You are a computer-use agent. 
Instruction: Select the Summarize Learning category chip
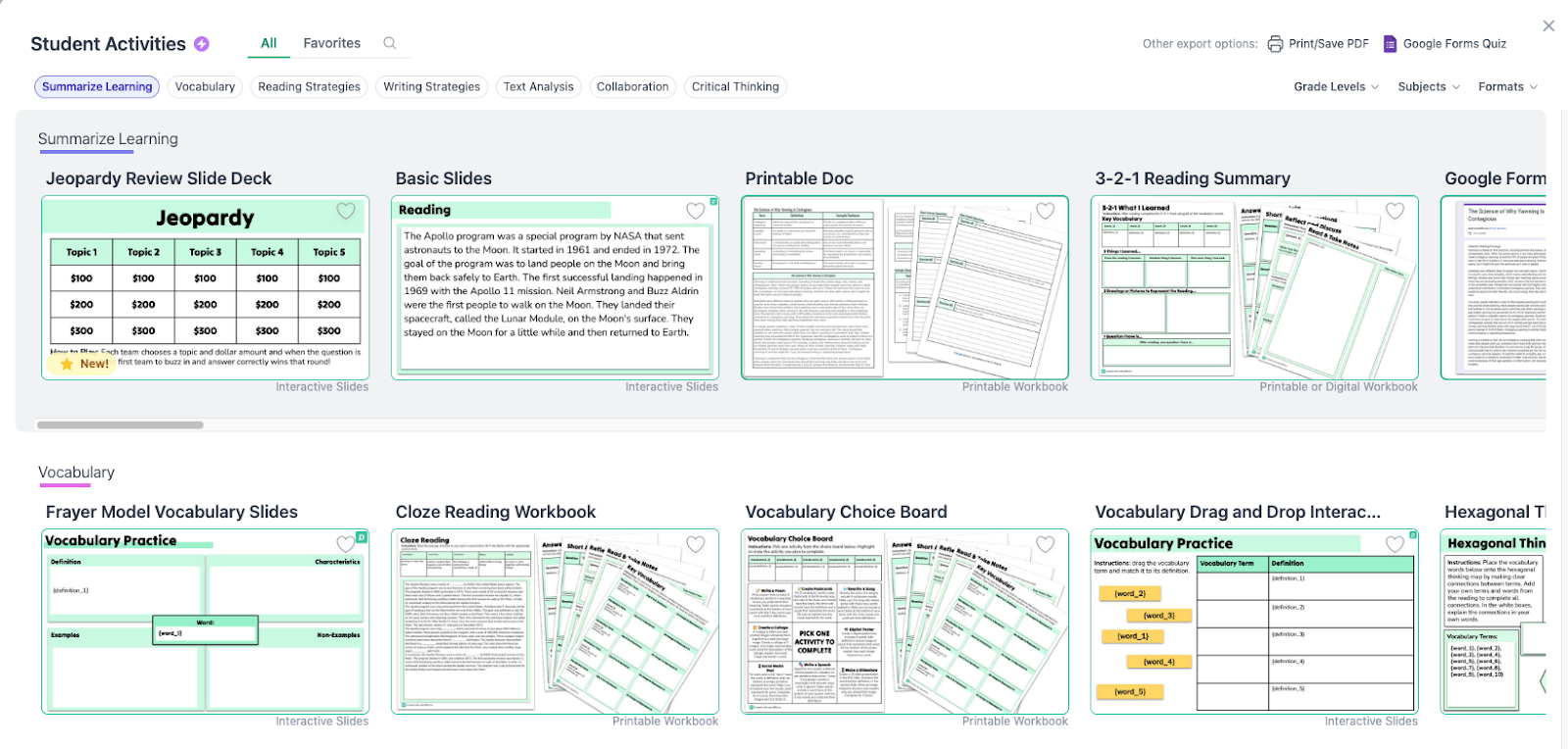pyautogui.click(x=97, y=87)
